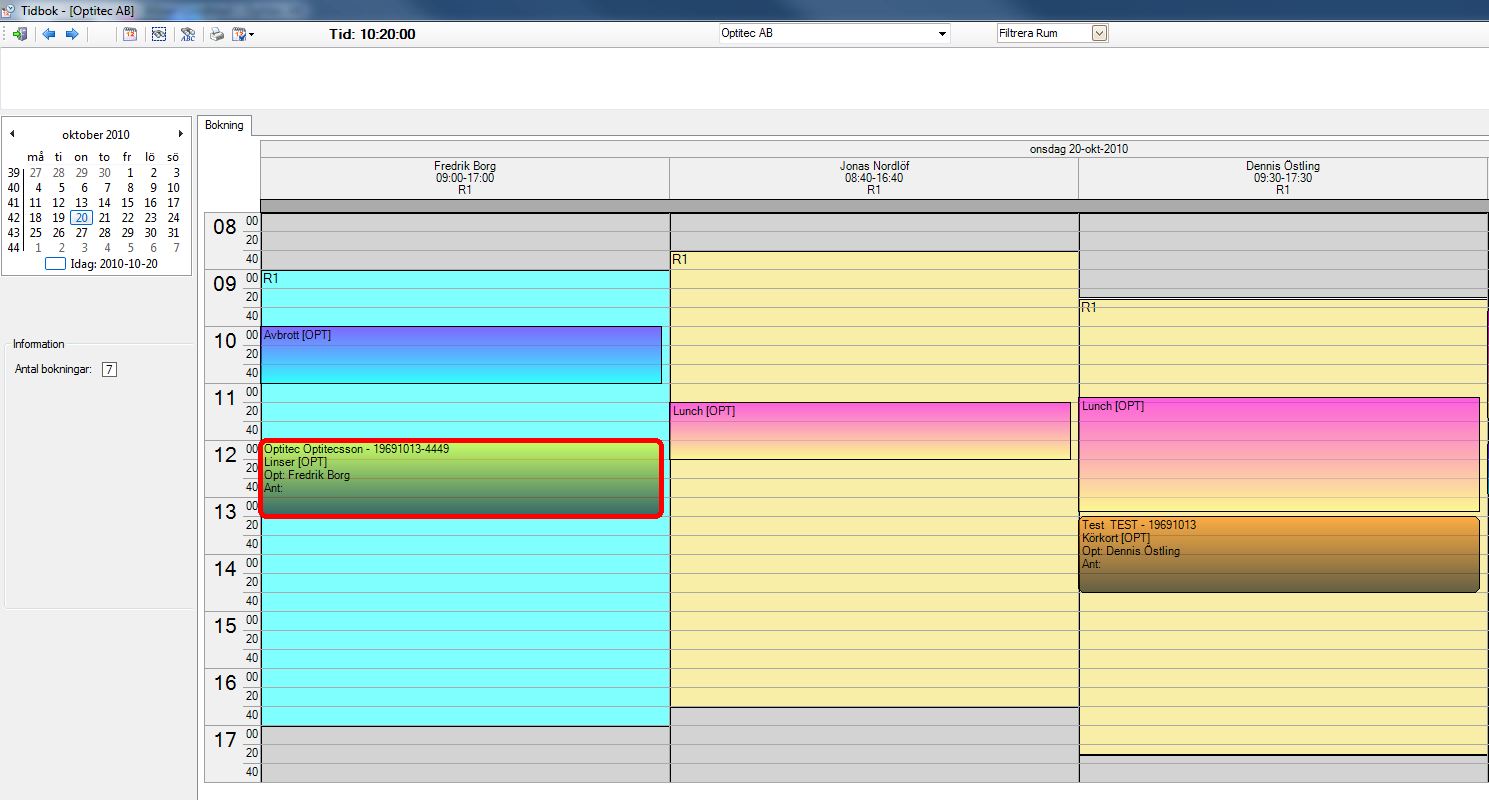
Task: Click the exit door toolbar icon
Action: (x=19, y=34)
